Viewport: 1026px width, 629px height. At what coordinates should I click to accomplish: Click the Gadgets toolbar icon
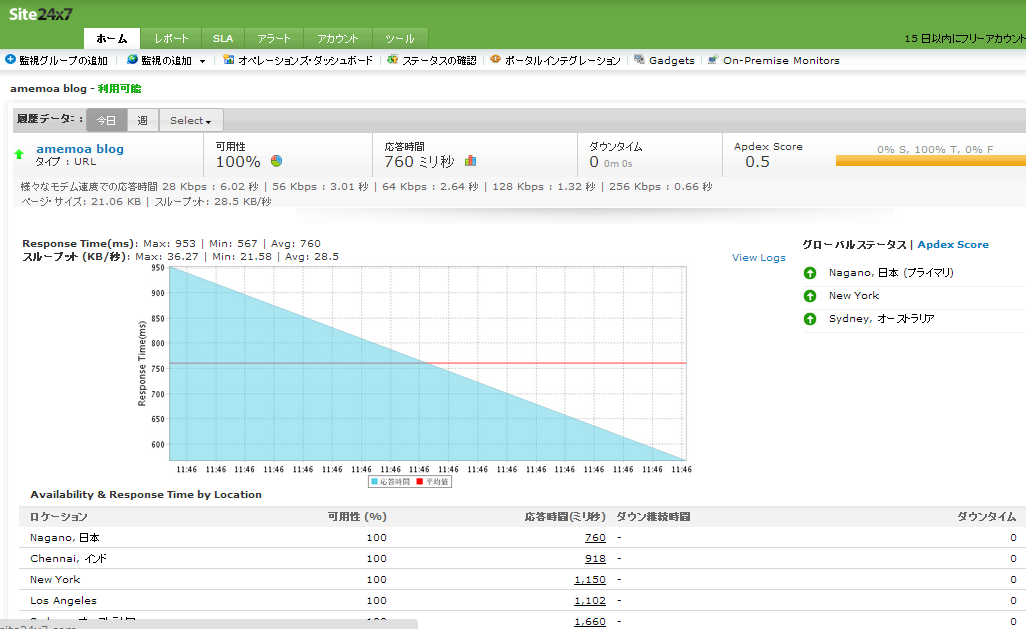coord(639,60)
